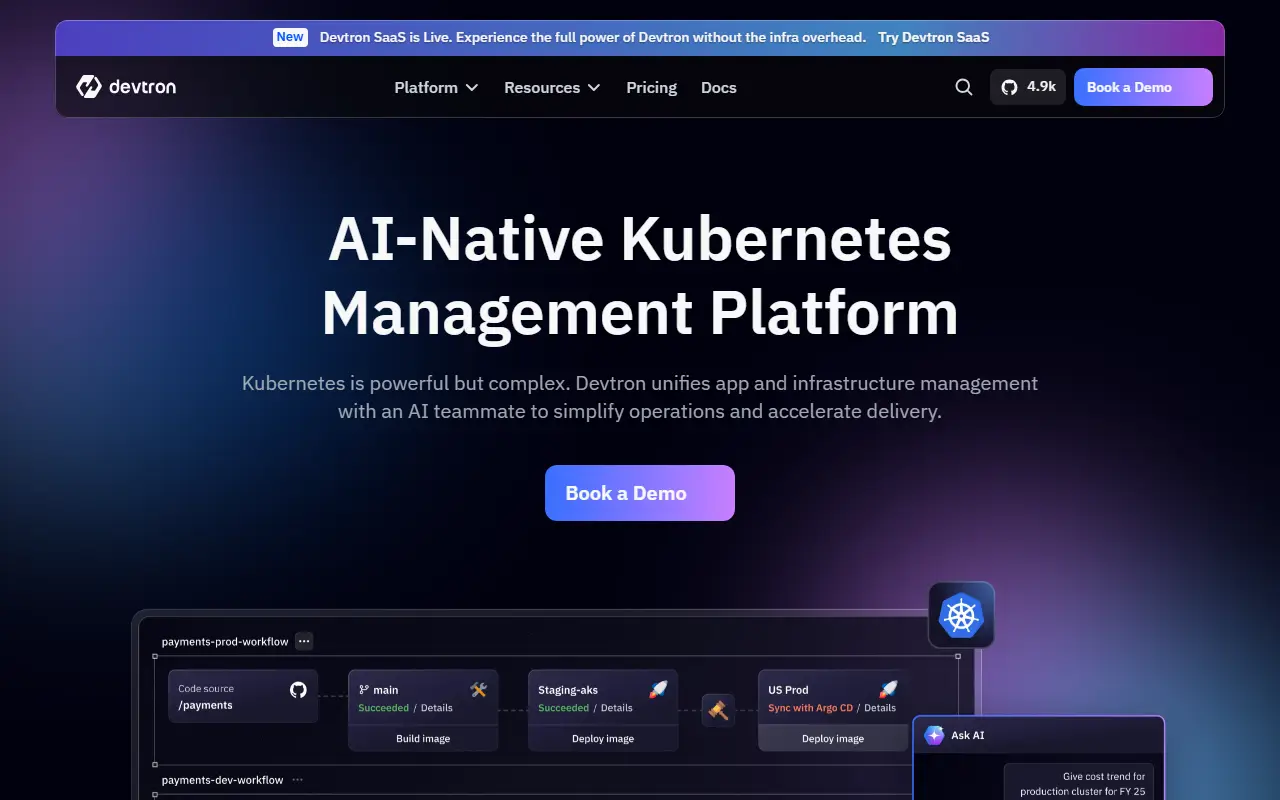Screen dimensions: 1280x800
Task: Click the Ask AI panel title
Action: [968, 735]
